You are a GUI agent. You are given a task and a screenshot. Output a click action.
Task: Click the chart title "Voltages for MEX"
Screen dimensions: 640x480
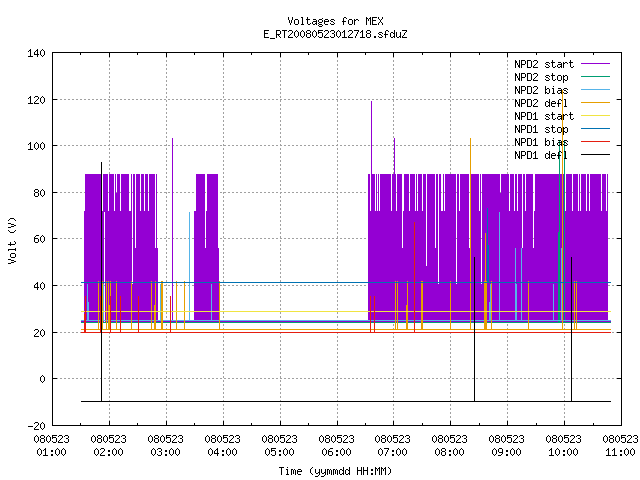click(335, 21)
